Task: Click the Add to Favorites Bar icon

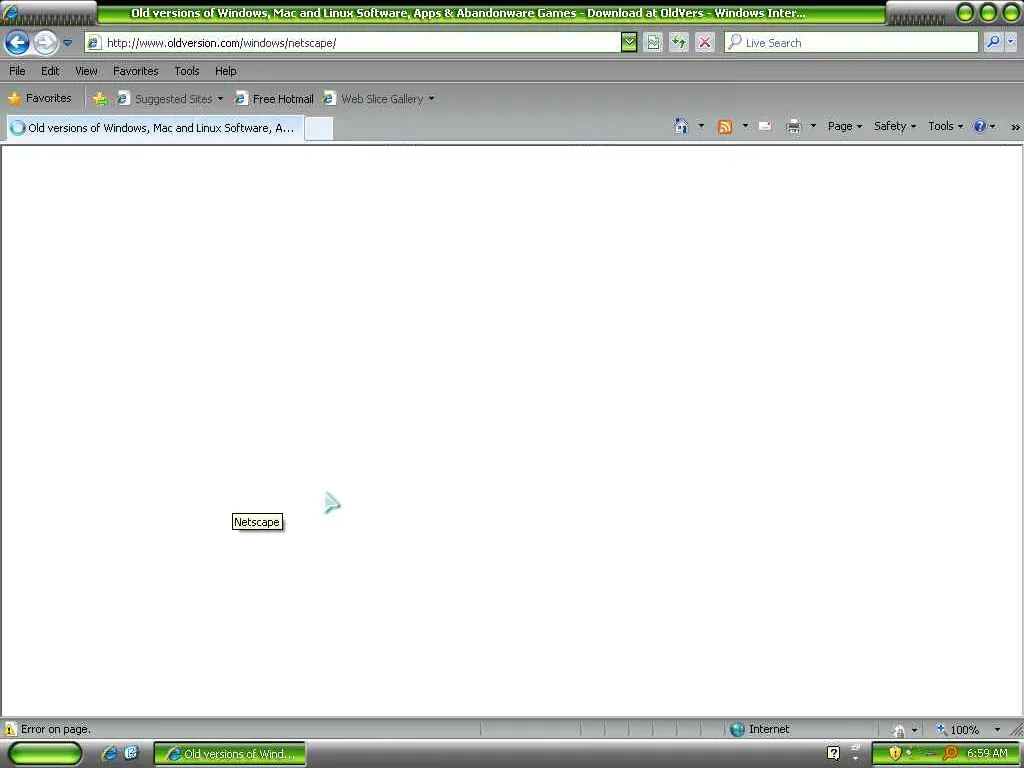Action: (x=100, y=99)
